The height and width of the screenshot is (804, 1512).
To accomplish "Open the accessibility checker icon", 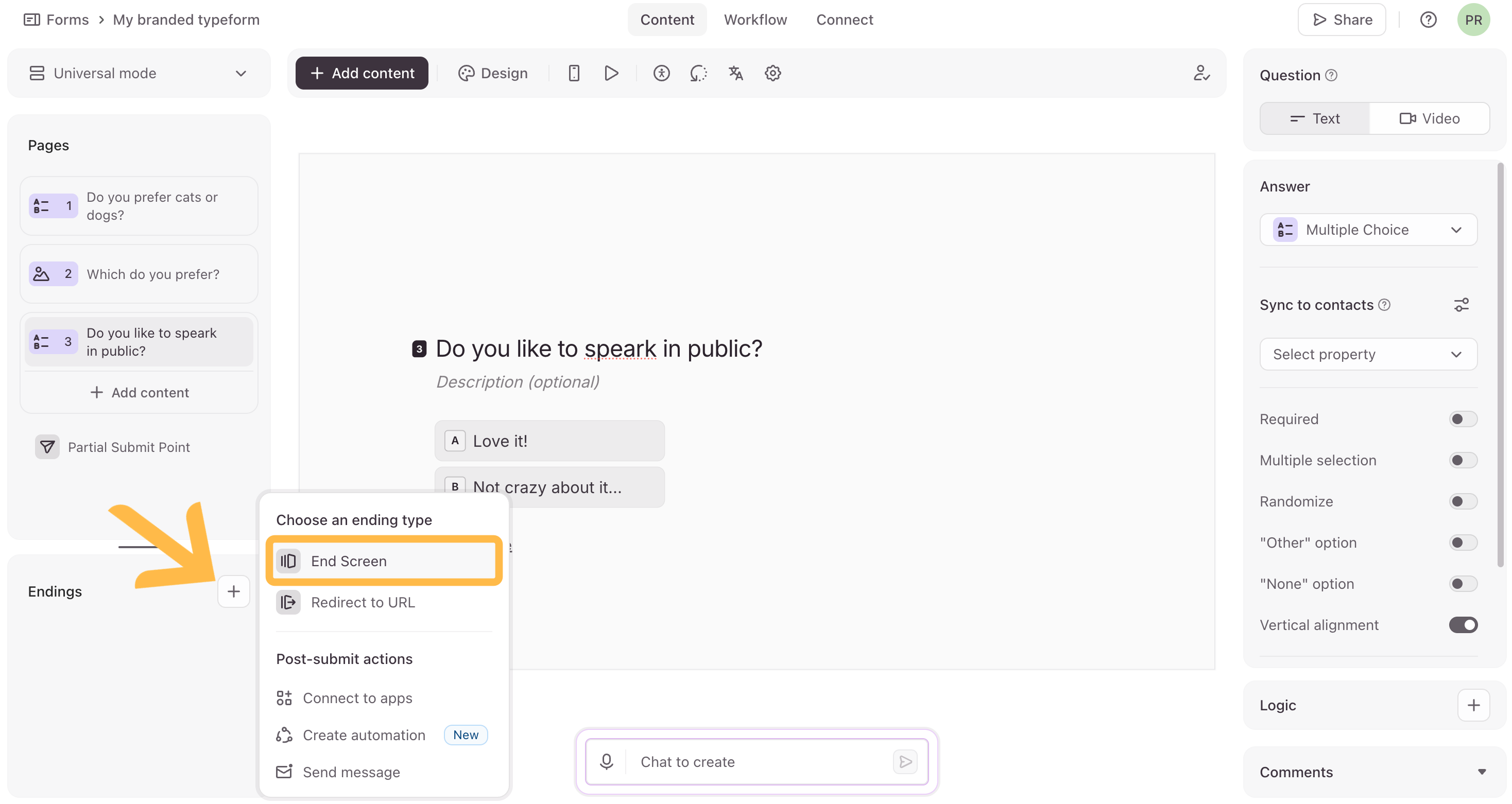I will [x=661, y=74].
